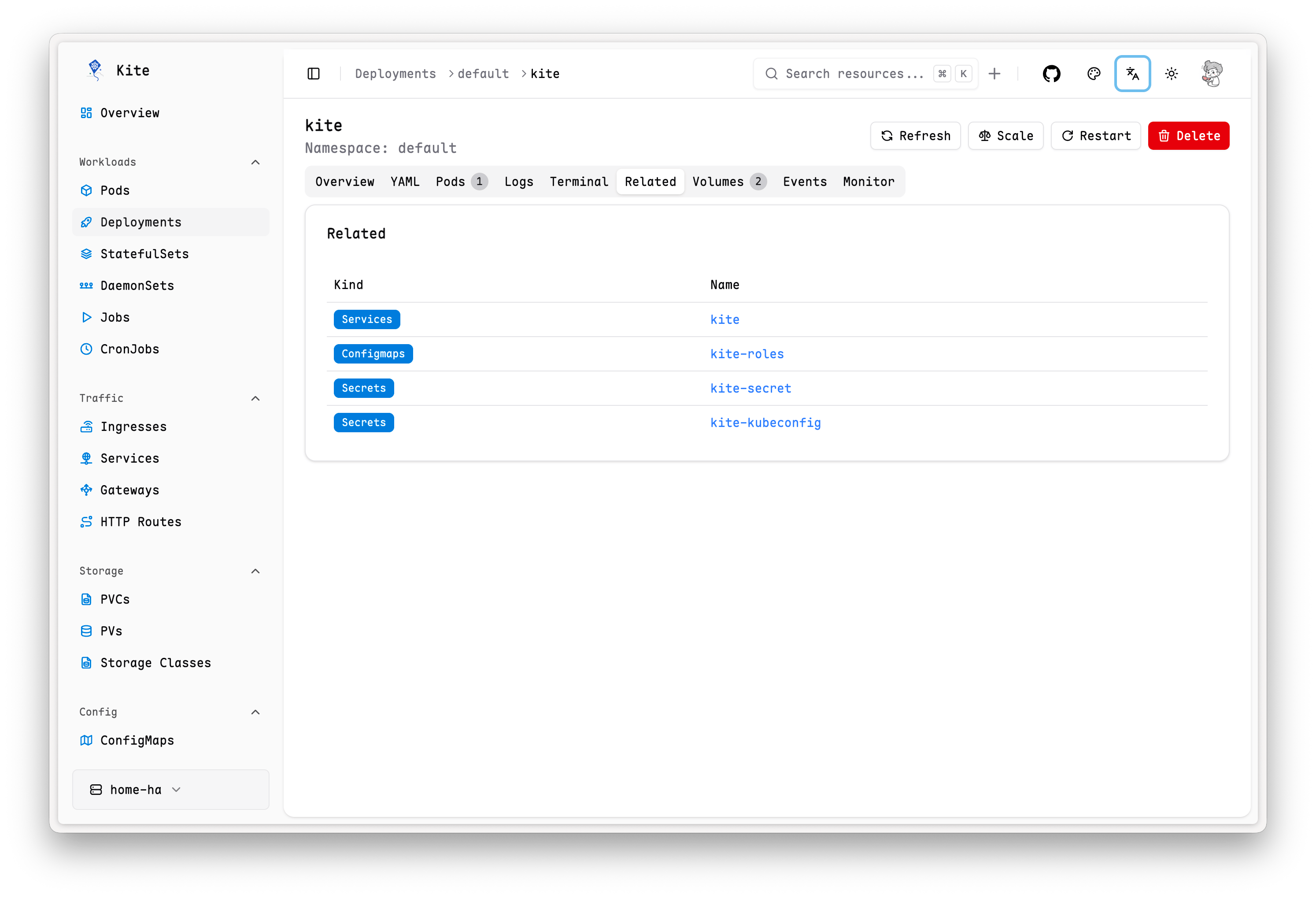Collapse the Traffic section chevron
This screenshot has height=898, width=1316.
255,398
